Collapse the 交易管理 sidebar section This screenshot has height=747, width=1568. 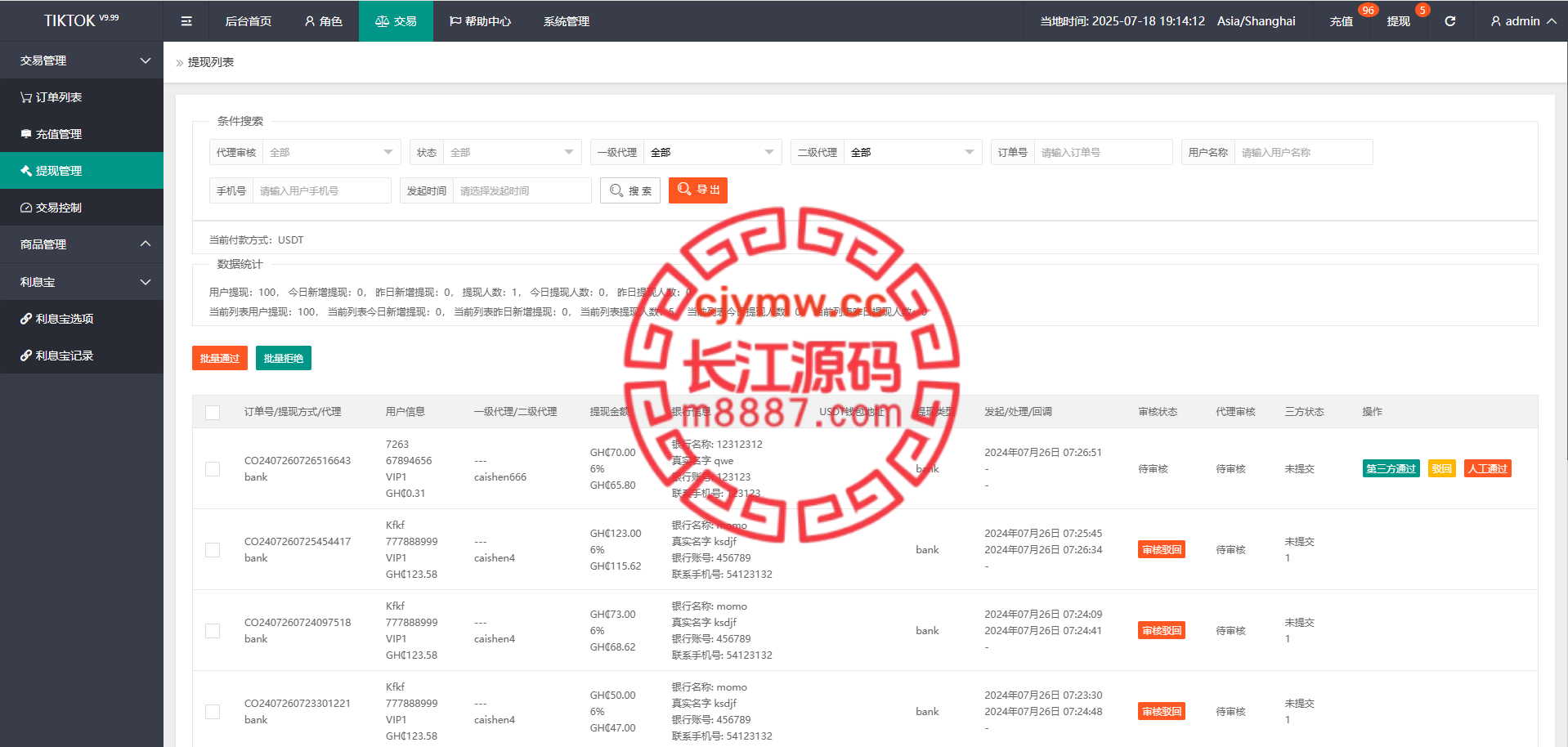82,60
